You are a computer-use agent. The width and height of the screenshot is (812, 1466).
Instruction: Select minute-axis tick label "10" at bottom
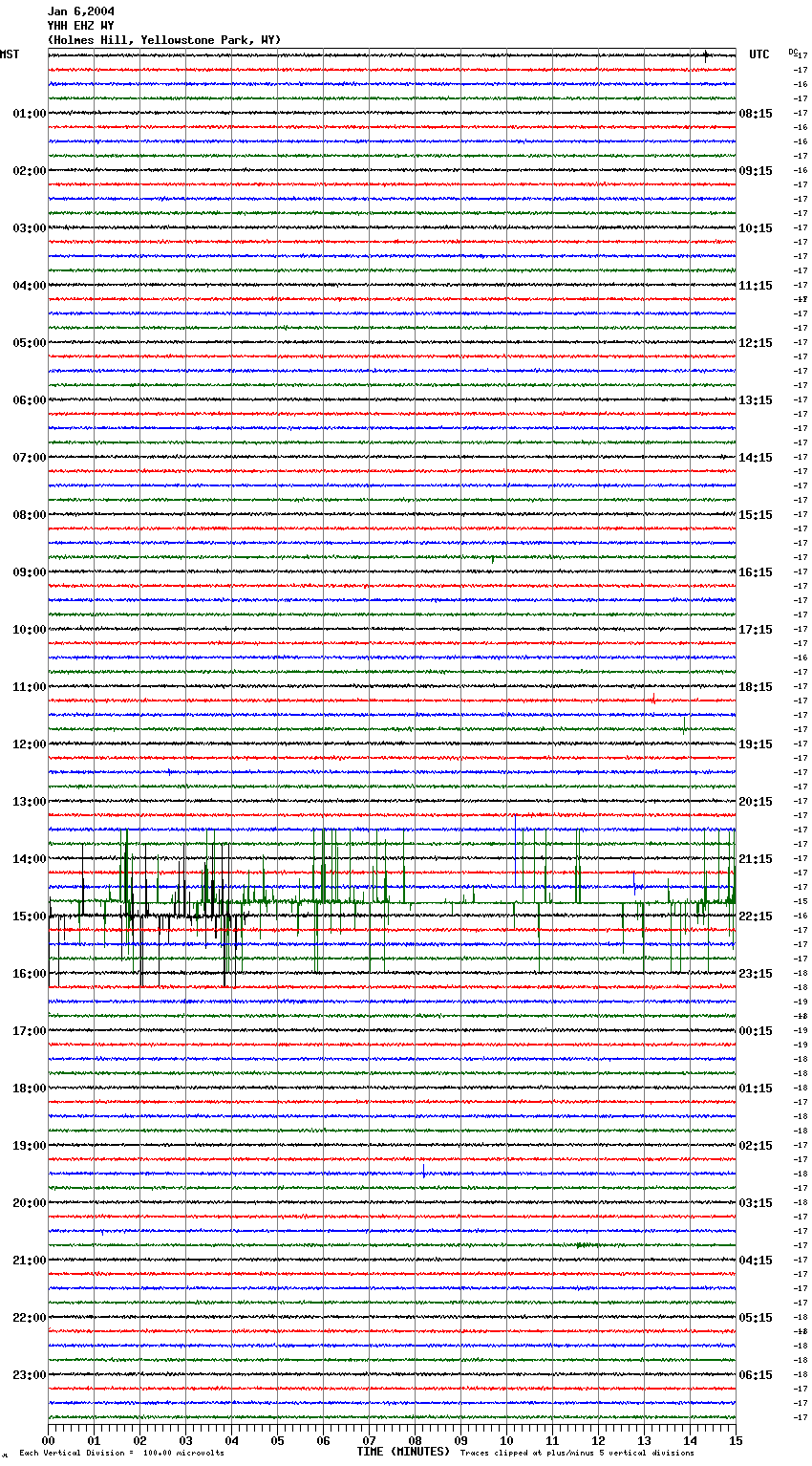pyautogui.click(x=506, y=1440)
